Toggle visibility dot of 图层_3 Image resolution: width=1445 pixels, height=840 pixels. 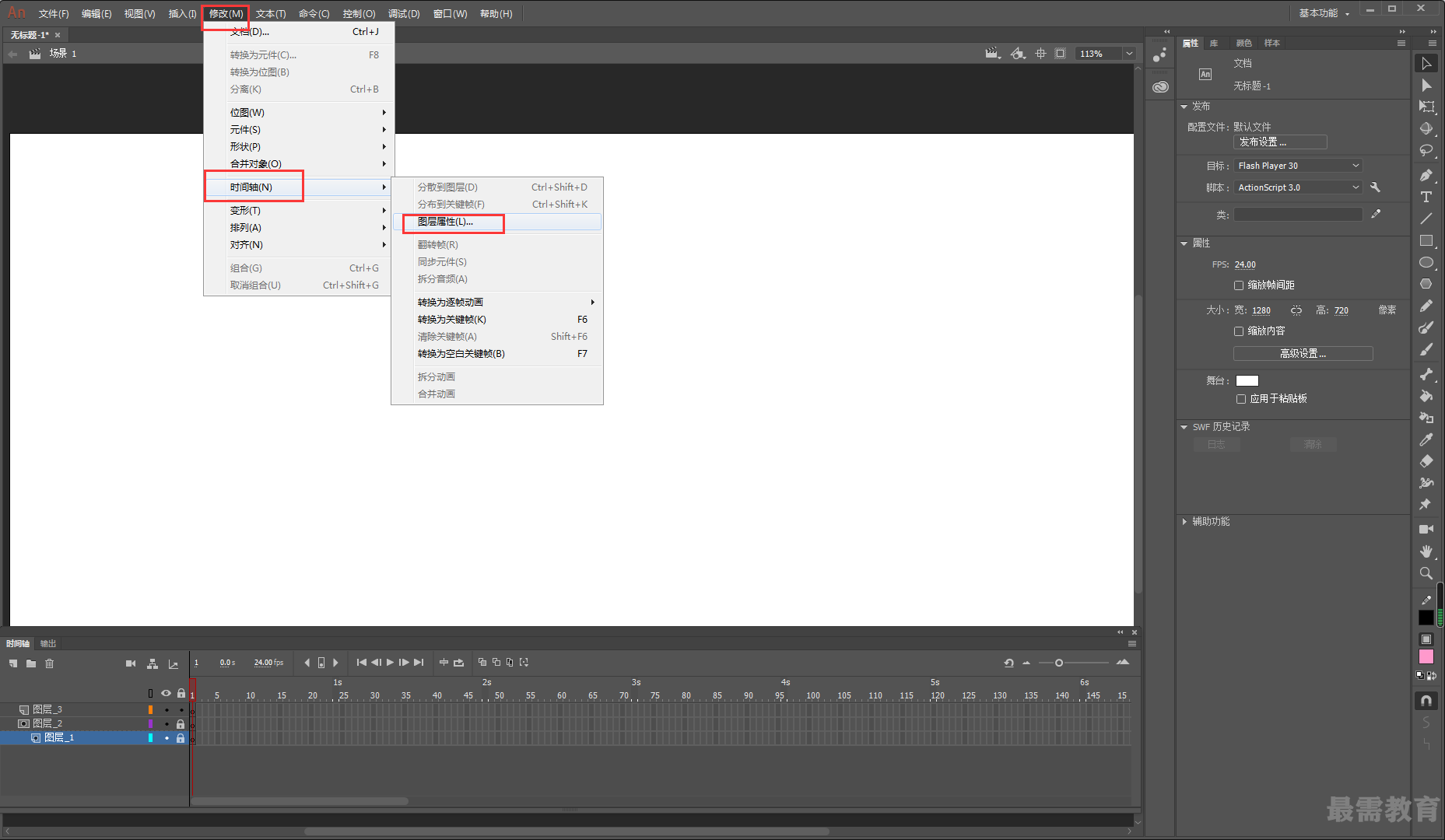(x=167, y=710)
